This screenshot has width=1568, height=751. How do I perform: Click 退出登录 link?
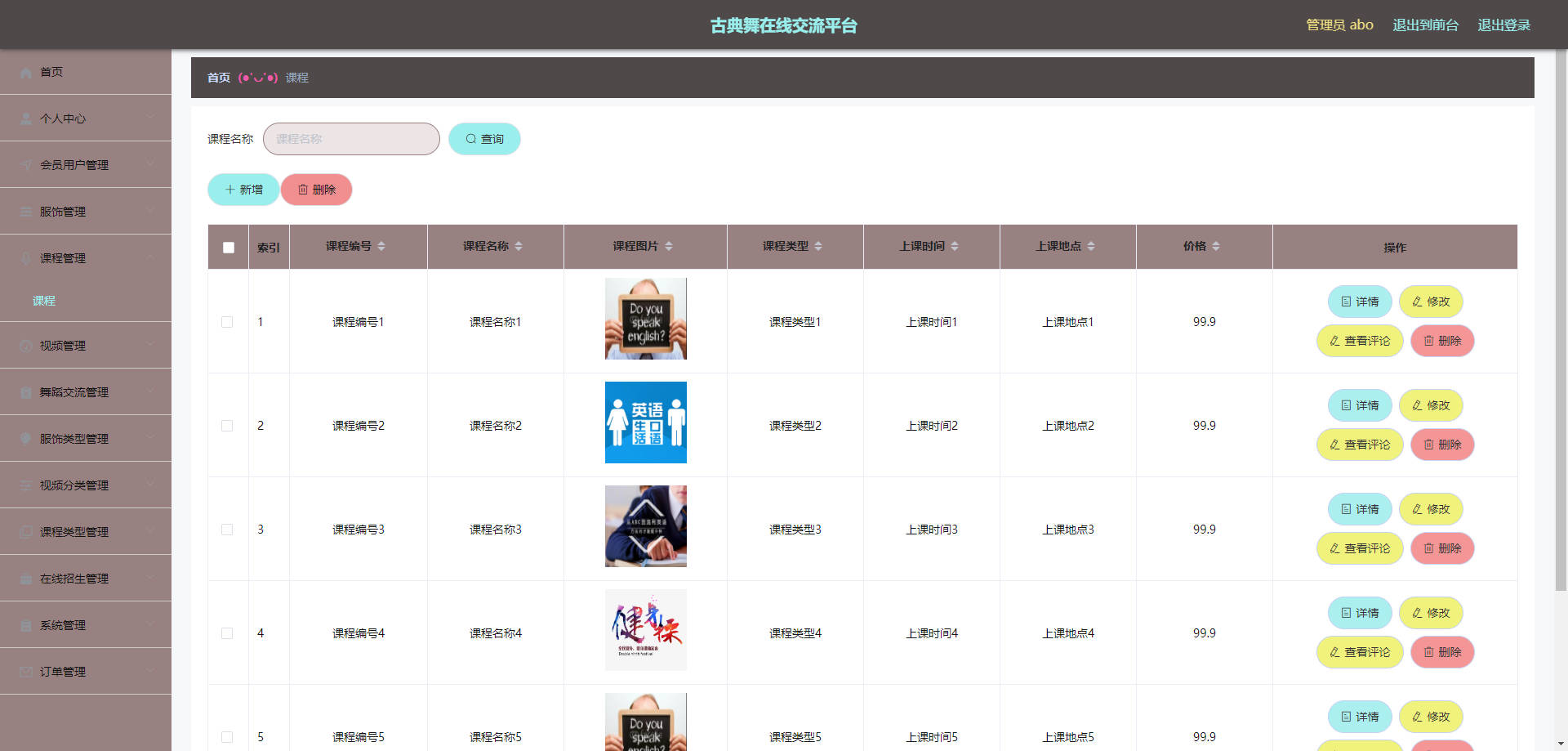pos(1503,25)
